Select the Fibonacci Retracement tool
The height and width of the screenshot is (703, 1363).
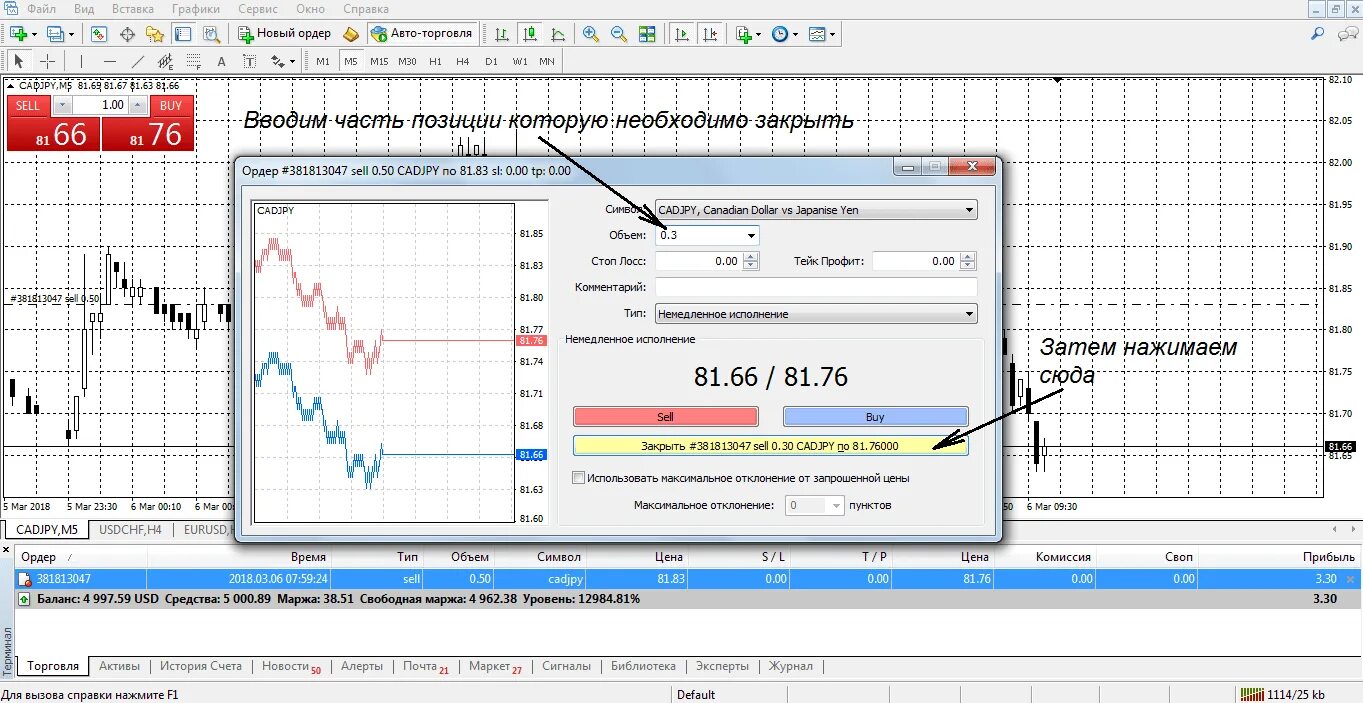click(193, 61)
